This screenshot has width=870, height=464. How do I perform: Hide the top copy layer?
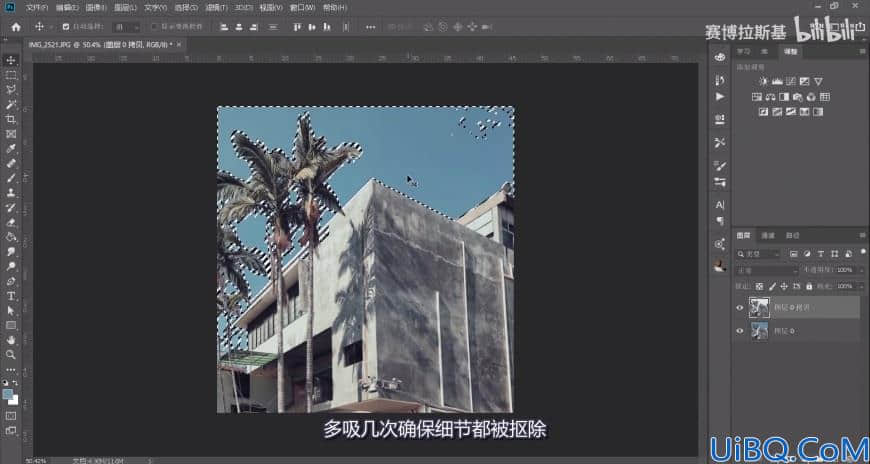[x=739, y=307]
